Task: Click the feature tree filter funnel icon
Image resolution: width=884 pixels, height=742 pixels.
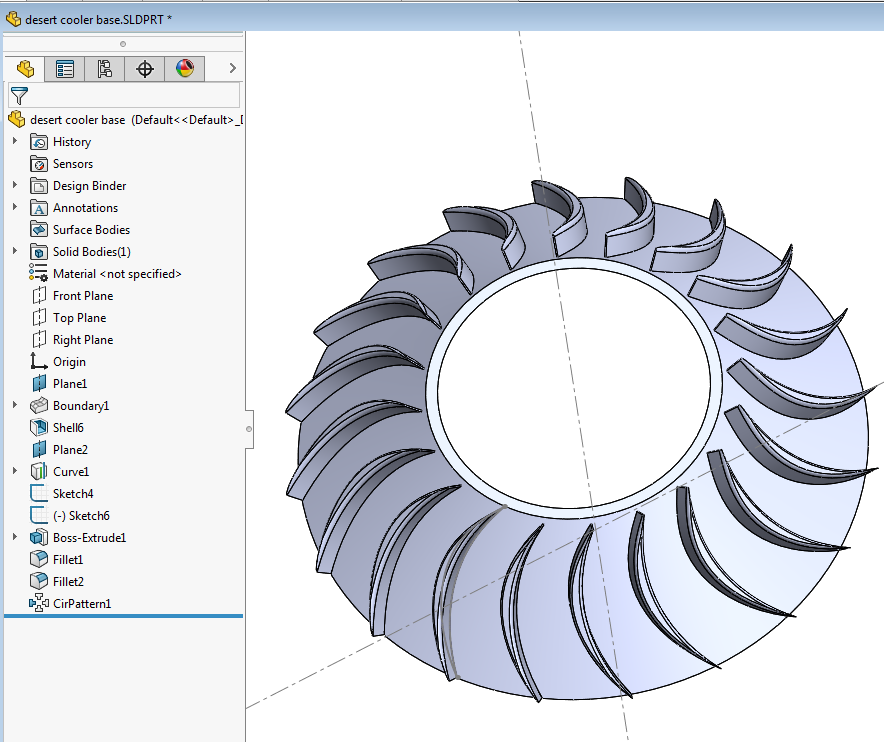Action: click(x=18, y=95)
